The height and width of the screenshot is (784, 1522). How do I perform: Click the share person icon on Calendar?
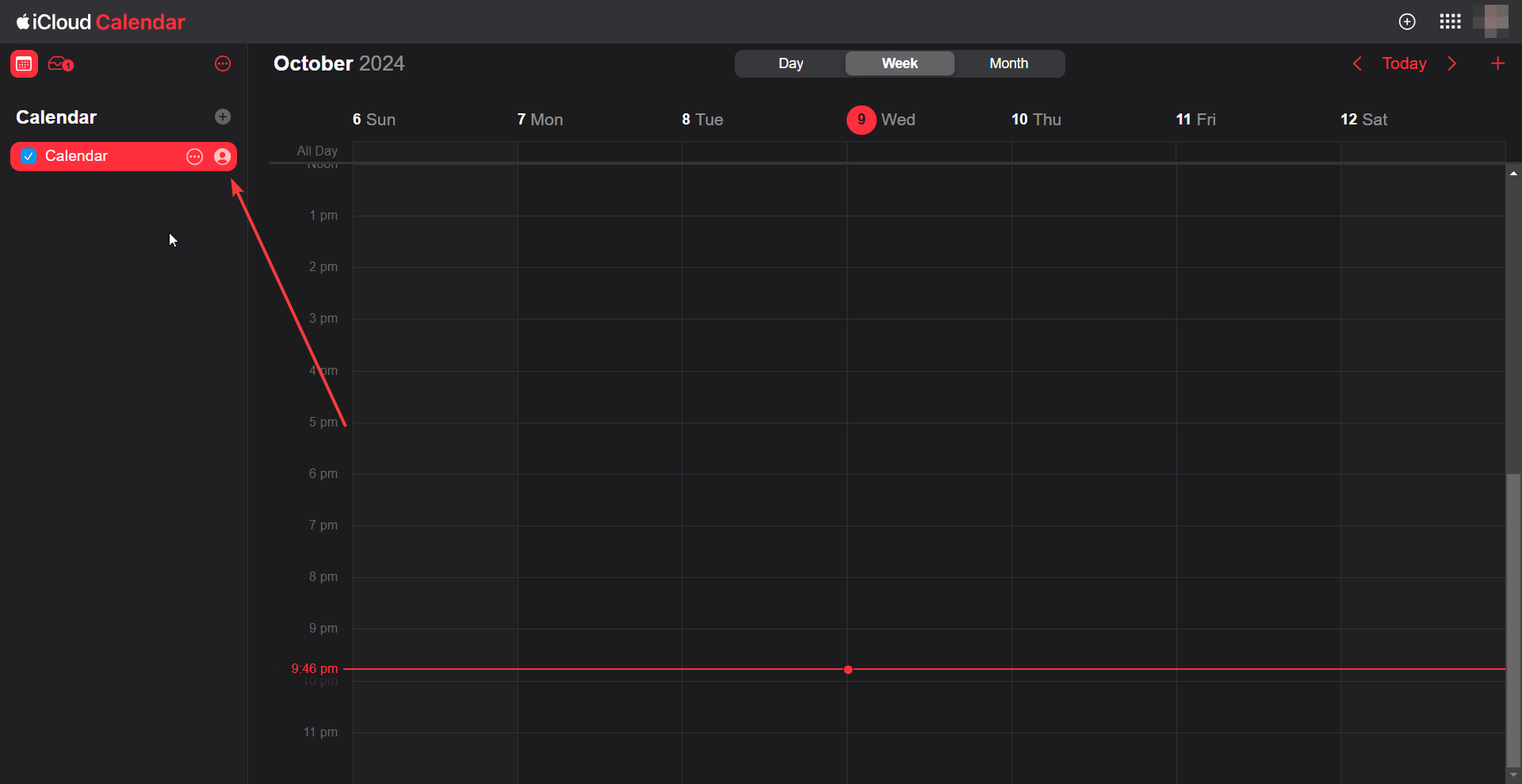tap(223, 157)
